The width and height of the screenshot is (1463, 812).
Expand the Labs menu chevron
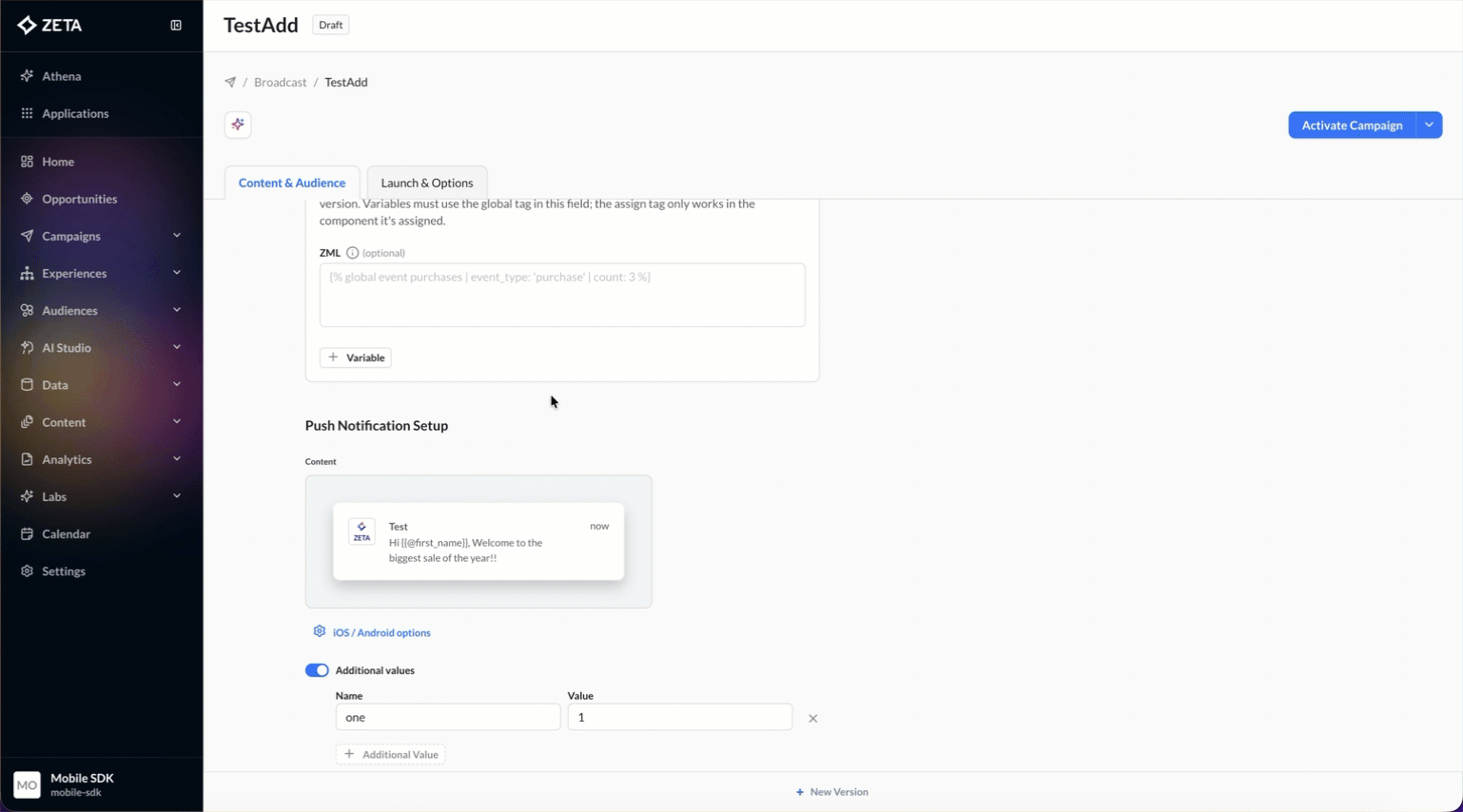pyautogui.click(x=177, y=496)
